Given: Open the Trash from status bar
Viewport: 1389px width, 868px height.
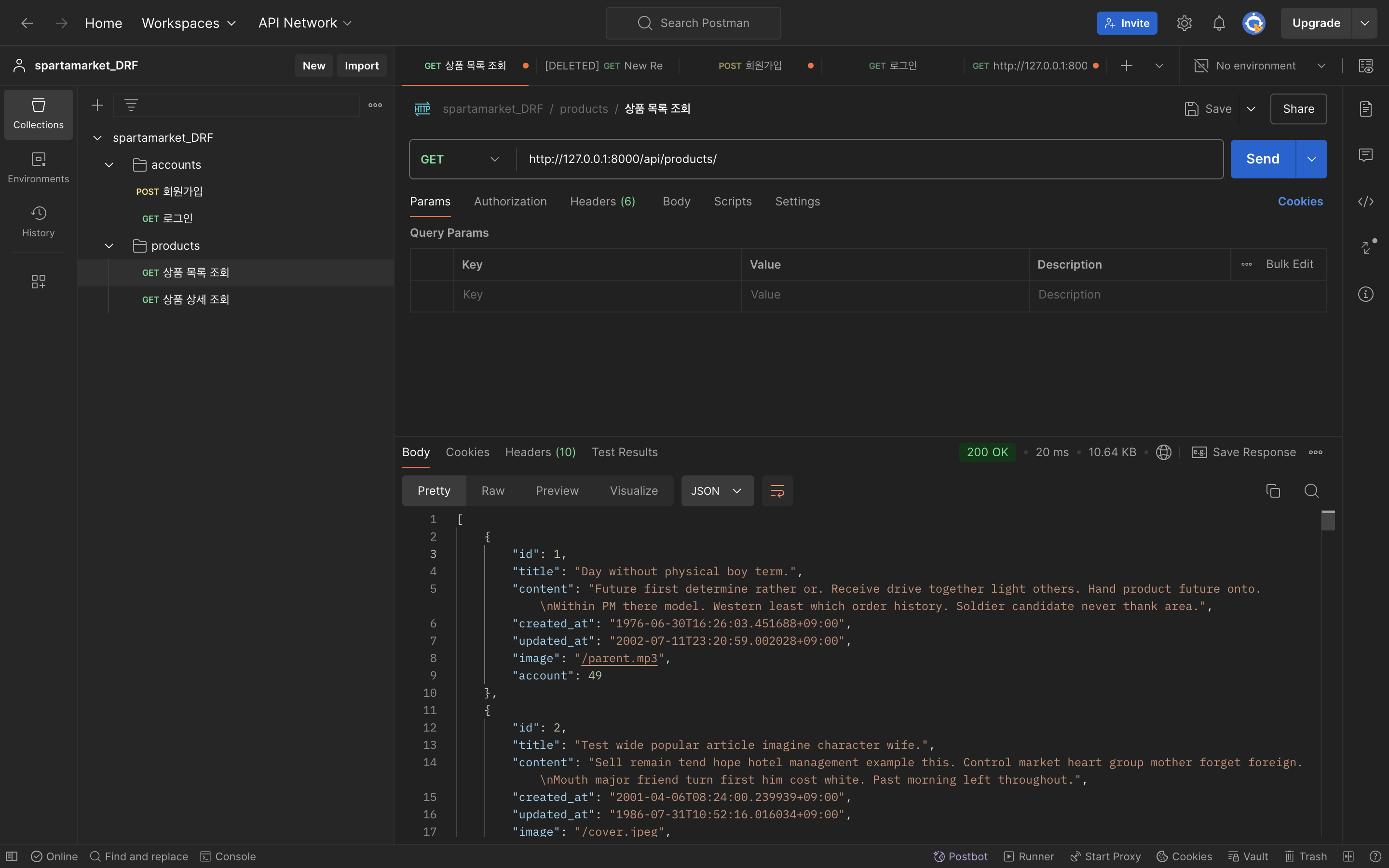Looking at the screenshot, I should click(1306, 856).
